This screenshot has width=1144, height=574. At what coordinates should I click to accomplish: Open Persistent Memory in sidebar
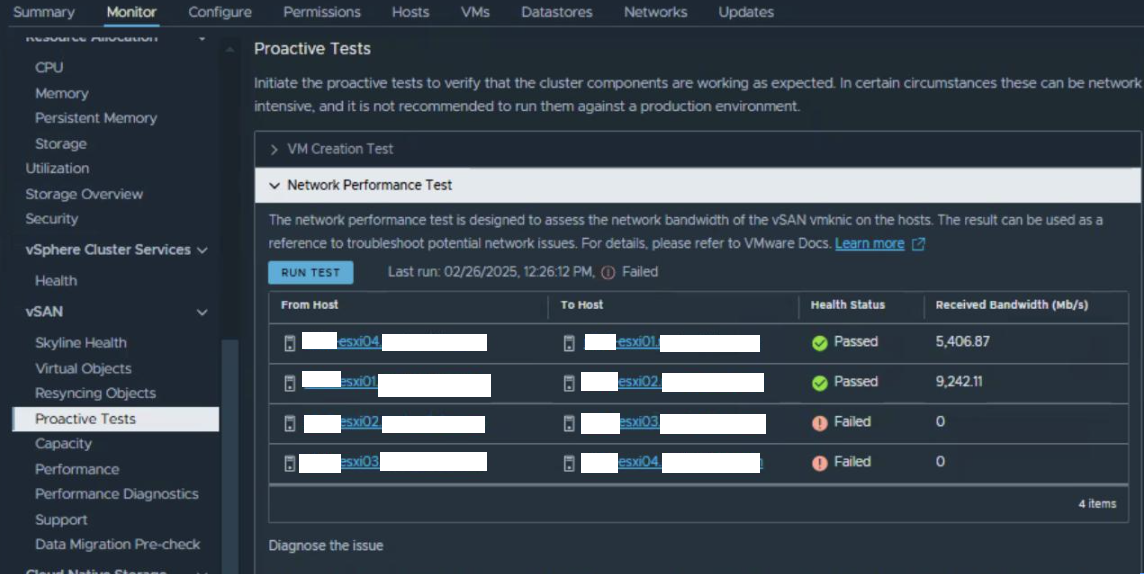pos(96,118)
